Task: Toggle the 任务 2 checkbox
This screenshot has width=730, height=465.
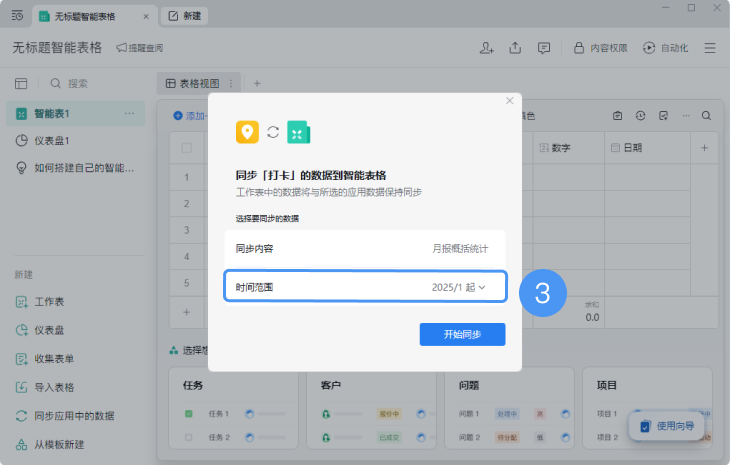Action: coord(189,437)
